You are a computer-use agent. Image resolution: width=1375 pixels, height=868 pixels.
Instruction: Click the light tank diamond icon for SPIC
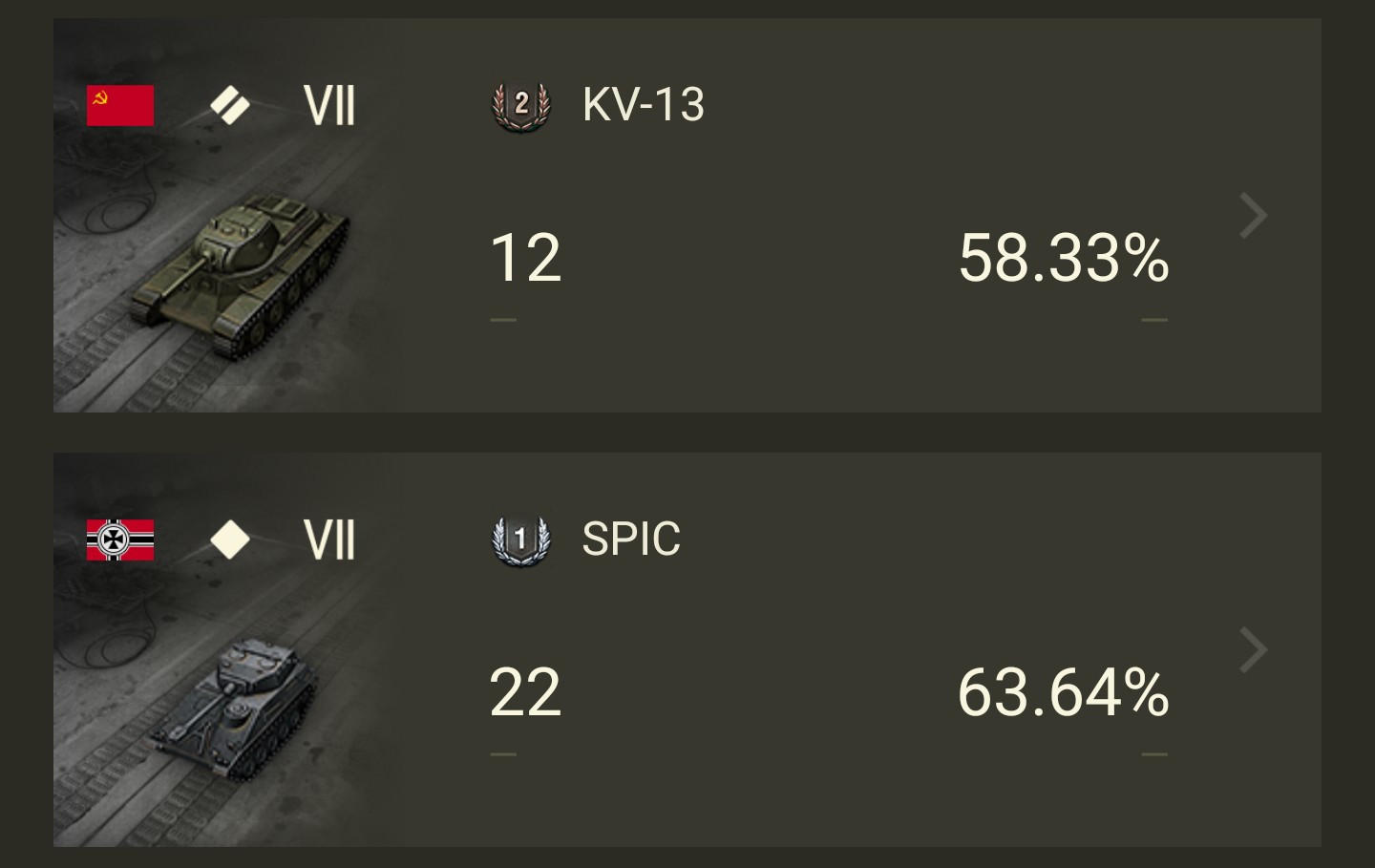point(230,540)
